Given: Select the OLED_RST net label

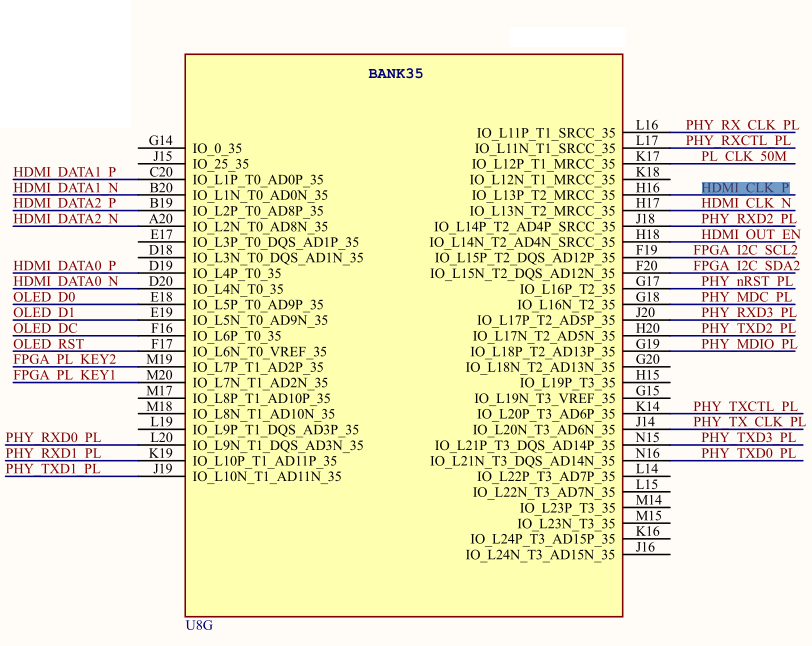Looking at the screenshot, I should pos(49,344).
